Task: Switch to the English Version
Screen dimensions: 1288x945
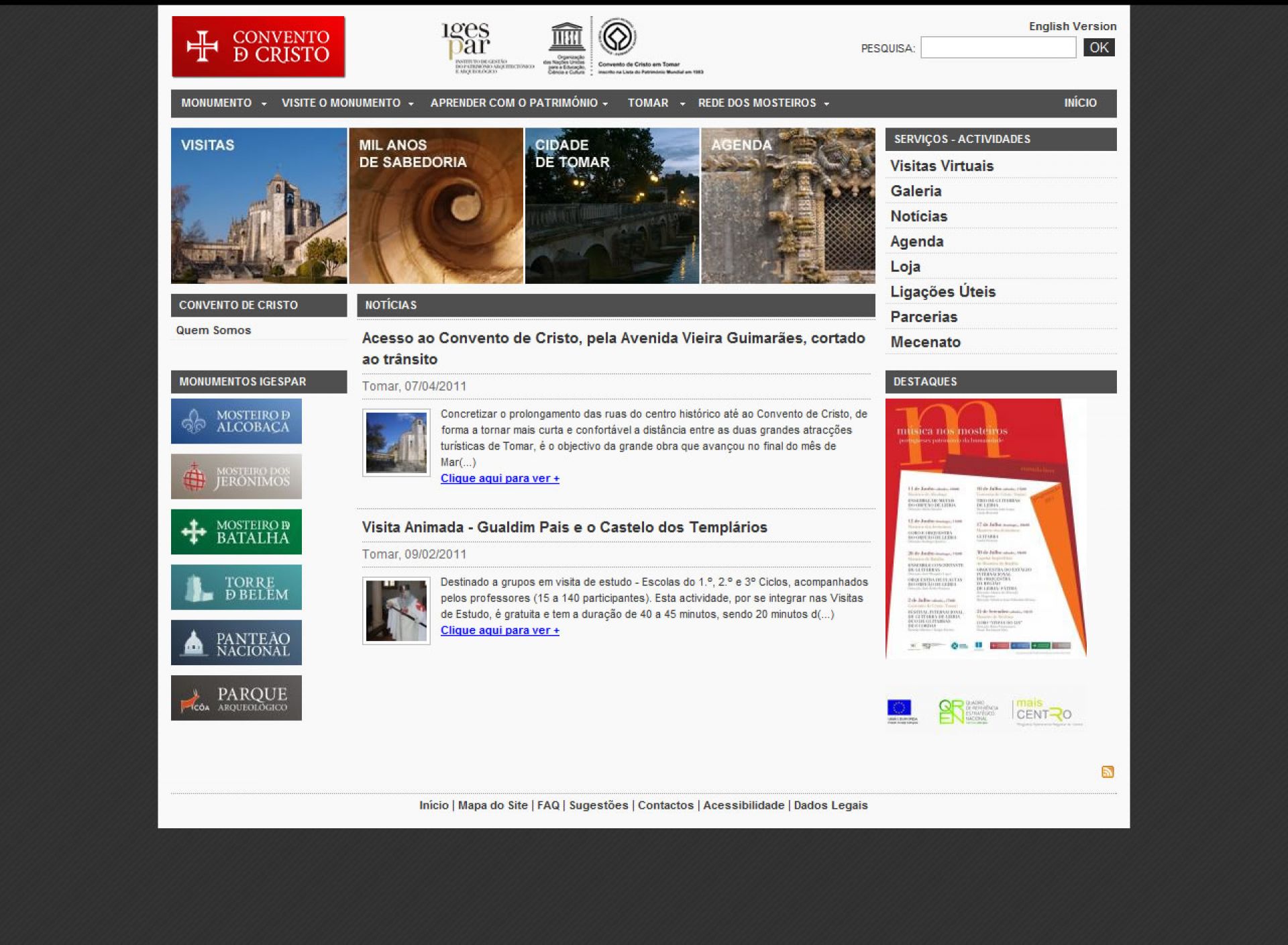Action: pyautogui.click(x=1072, y=26)
